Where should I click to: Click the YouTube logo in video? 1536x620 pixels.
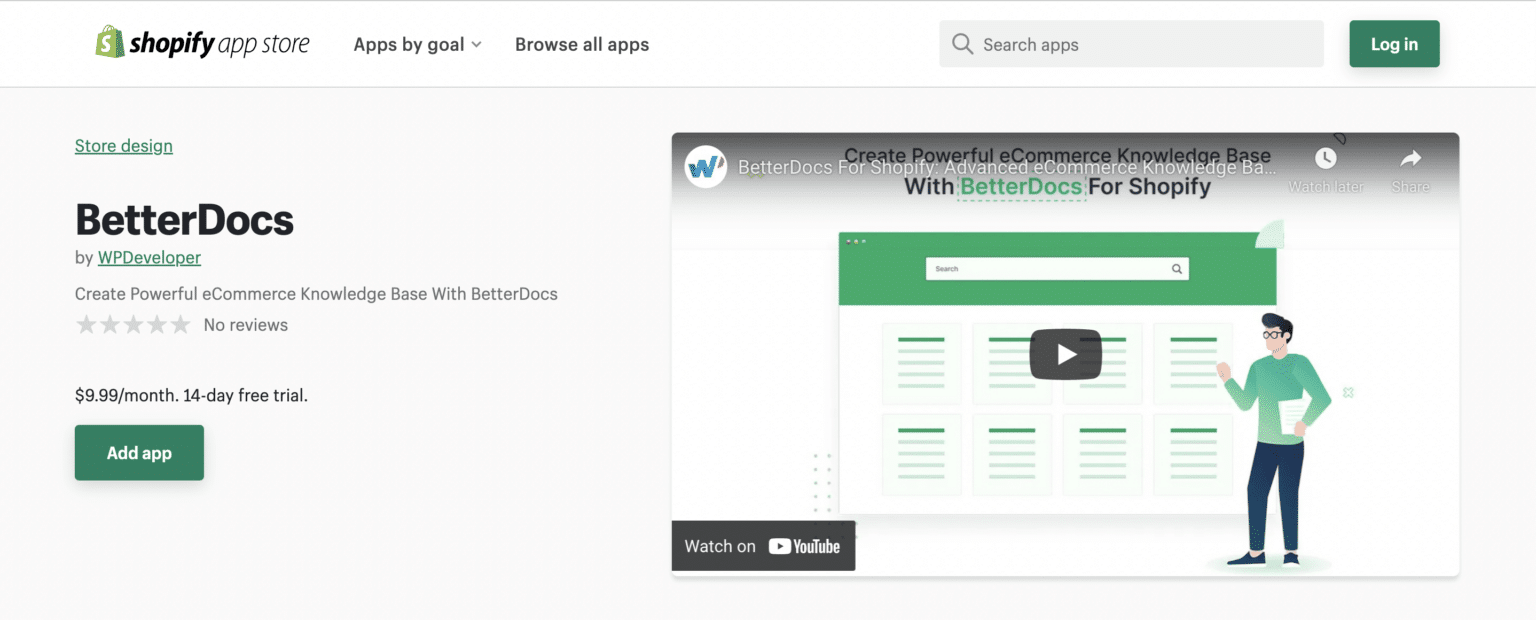click(x=804, y=546)
